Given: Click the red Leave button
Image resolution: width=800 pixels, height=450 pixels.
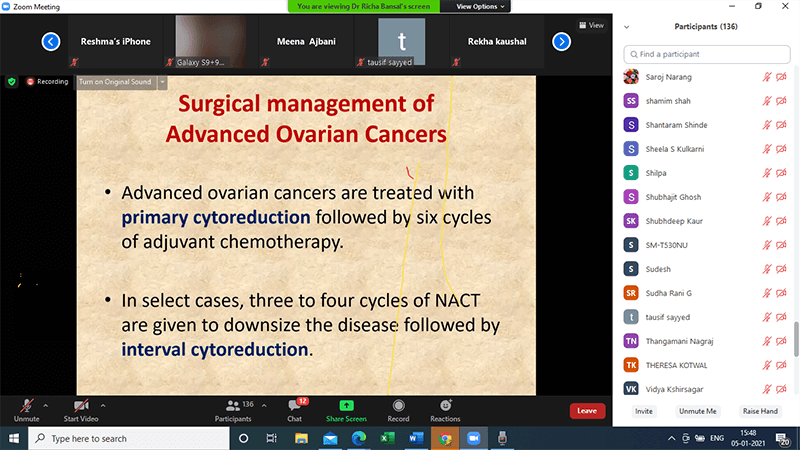Looking at the screenshot, I should pyautogui.click(x=587, y=410).
